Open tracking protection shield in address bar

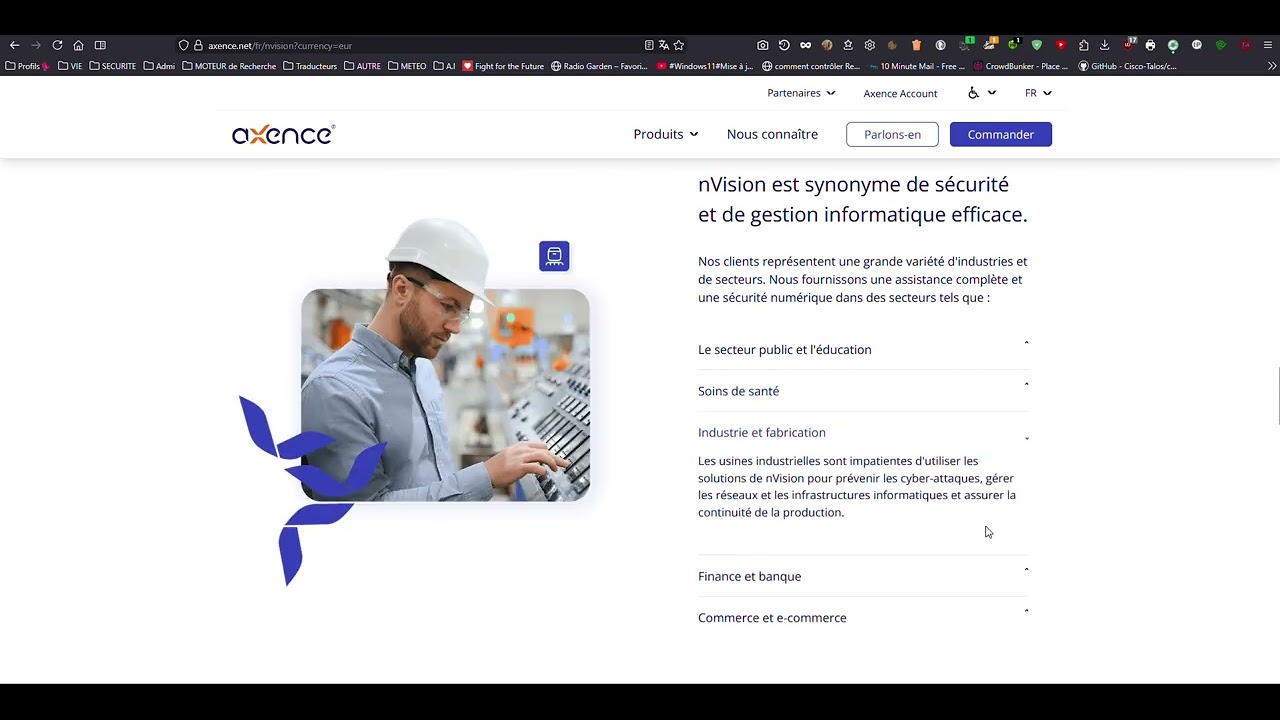[x=183, y=45]
